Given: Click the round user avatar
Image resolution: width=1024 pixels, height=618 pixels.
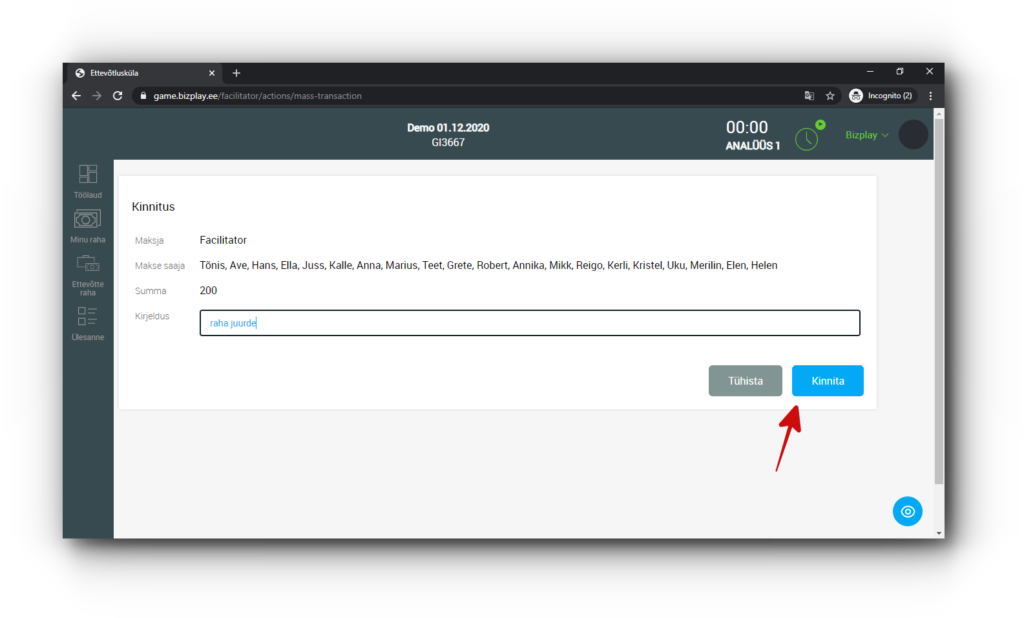Looking at the screenshot, I should (x=913, y=135).
